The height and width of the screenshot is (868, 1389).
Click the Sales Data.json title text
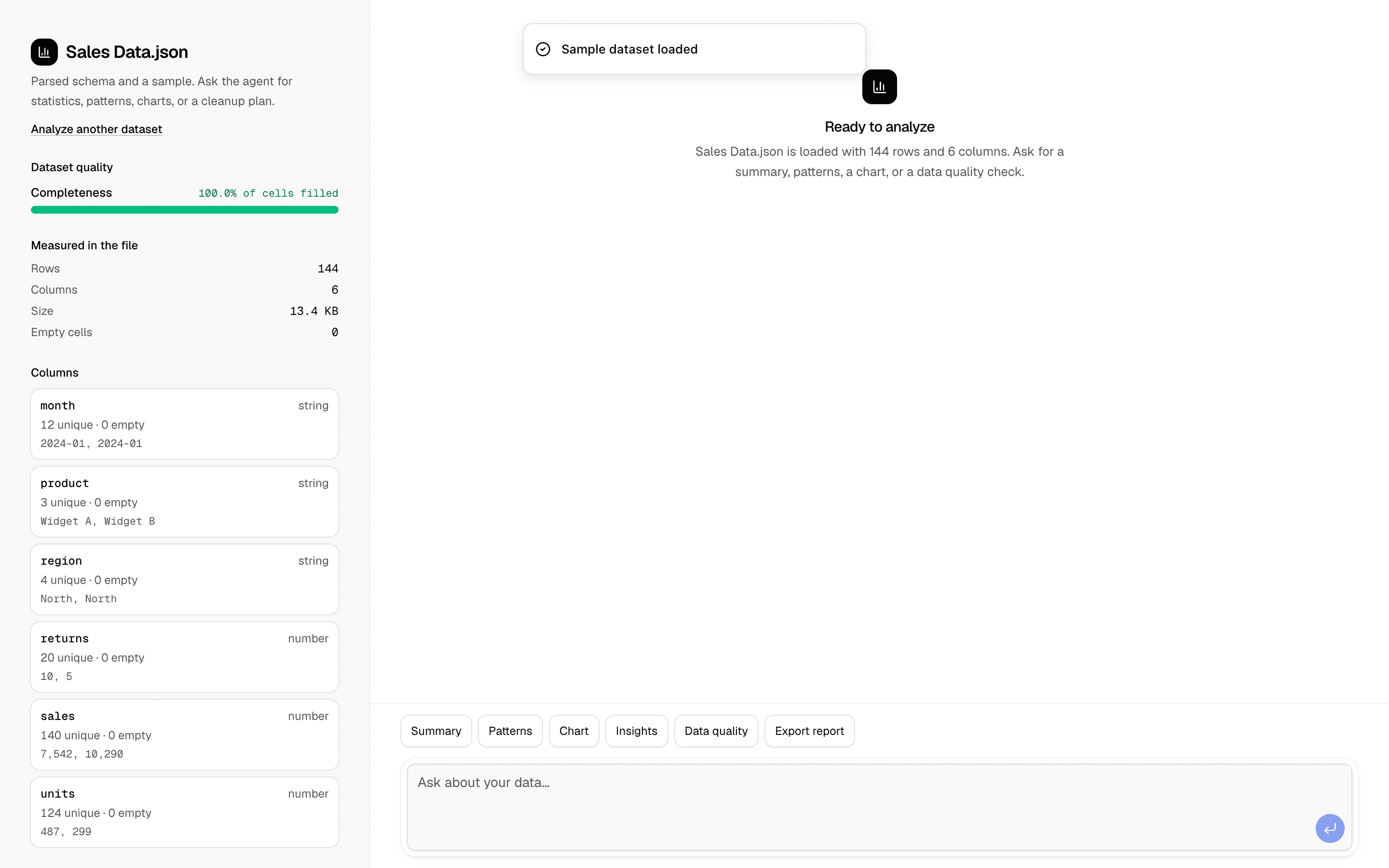coord(127,52)
